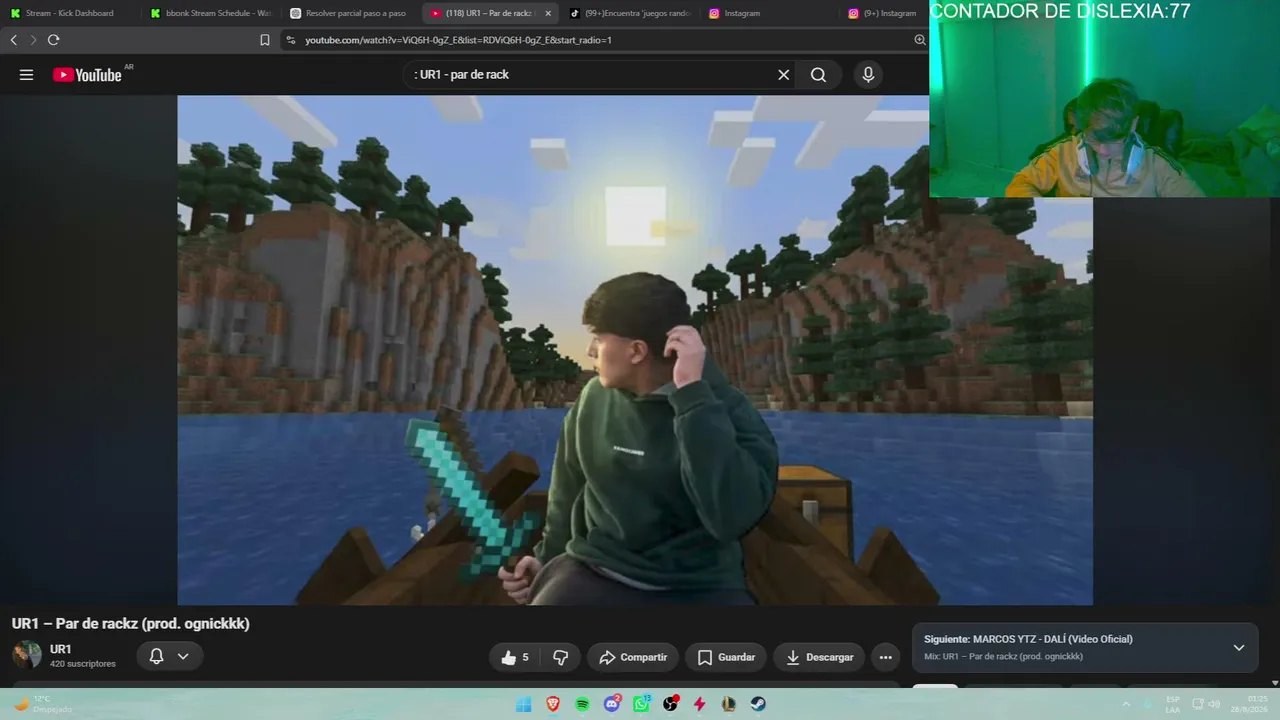The image size is (1280, 720).
Task: Click 'Mix: UR1 – Par de rackz (prod. ognickkk)'
Action: point(1003,656)
